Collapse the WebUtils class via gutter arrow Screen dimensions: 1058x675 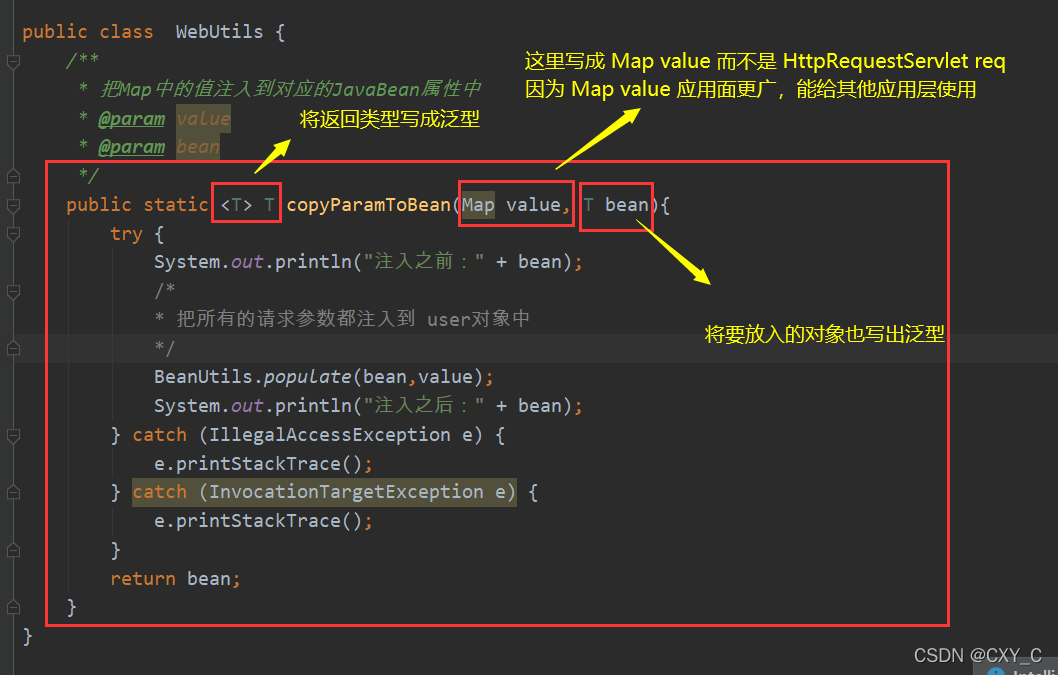tap(11, 32)
